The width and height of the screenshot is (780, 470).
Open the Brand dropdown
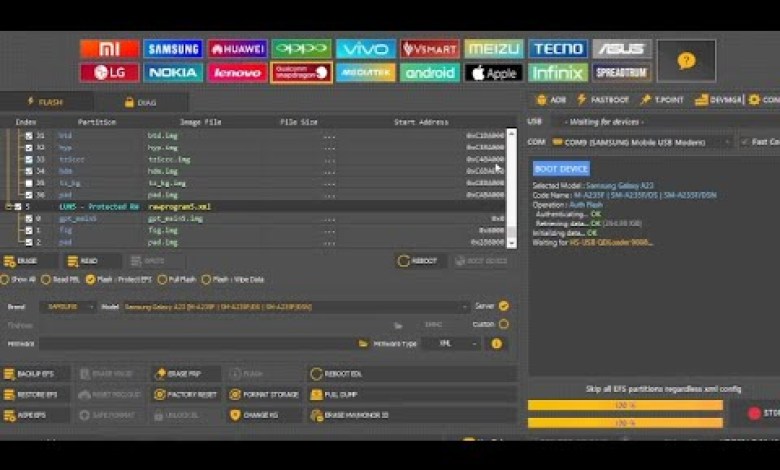68,307
